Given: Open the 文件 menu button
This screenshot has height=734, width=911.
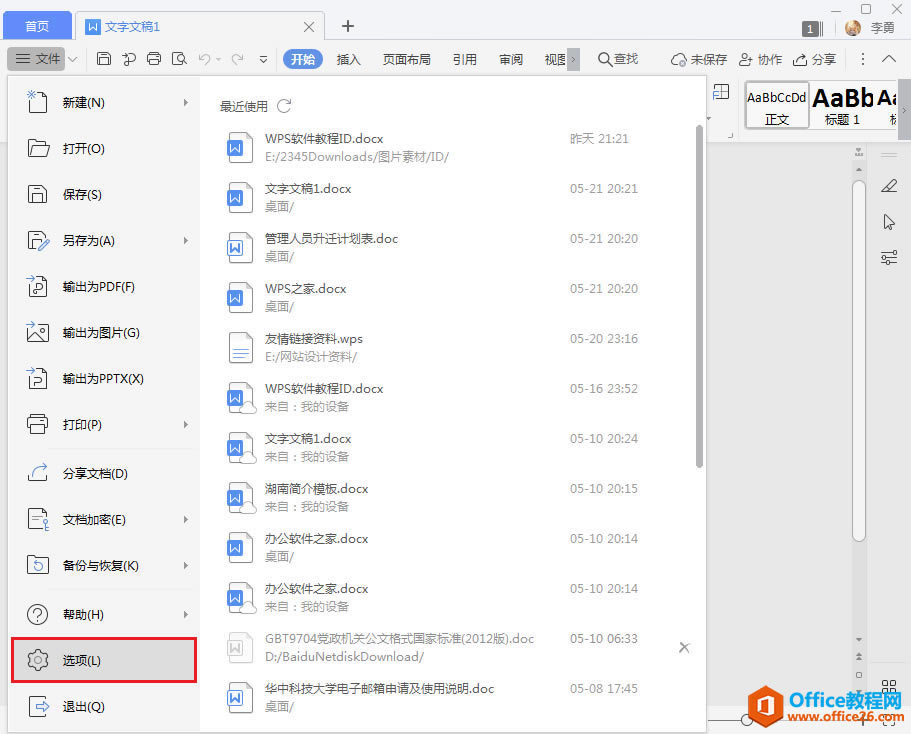Looking at the screenshot, I should pos(38,59).
